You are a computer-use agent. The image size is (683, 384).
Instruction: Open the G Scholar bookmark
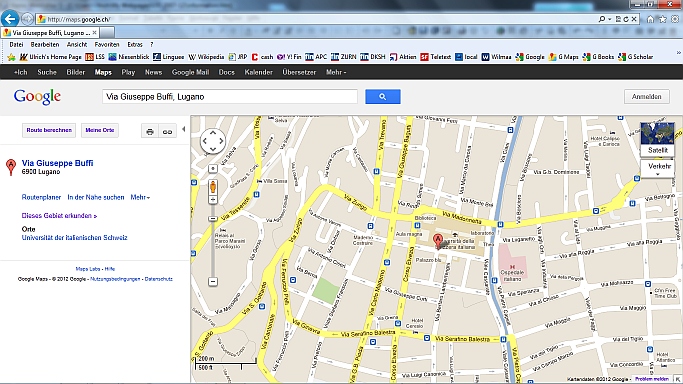[636, 57]
